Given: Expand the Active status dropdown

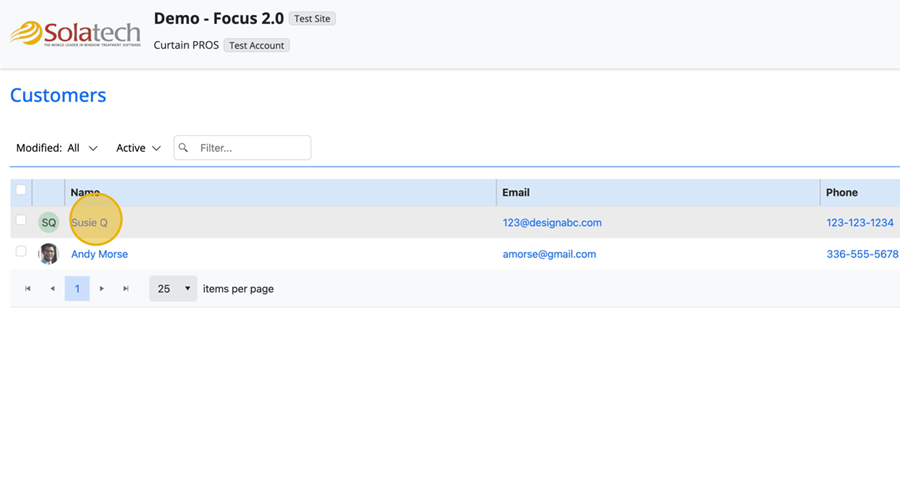Looking at the screenshot, I should tap(138, 148).
